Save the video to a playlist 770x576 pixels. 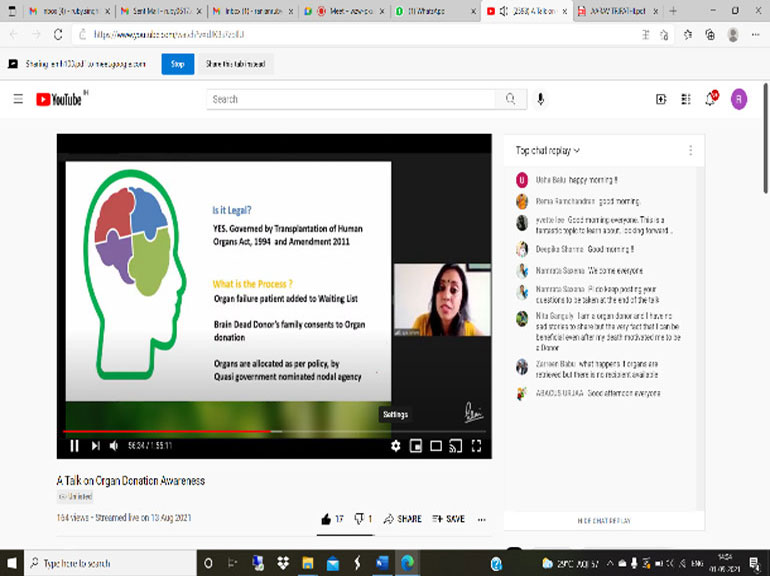pos(448,519)
